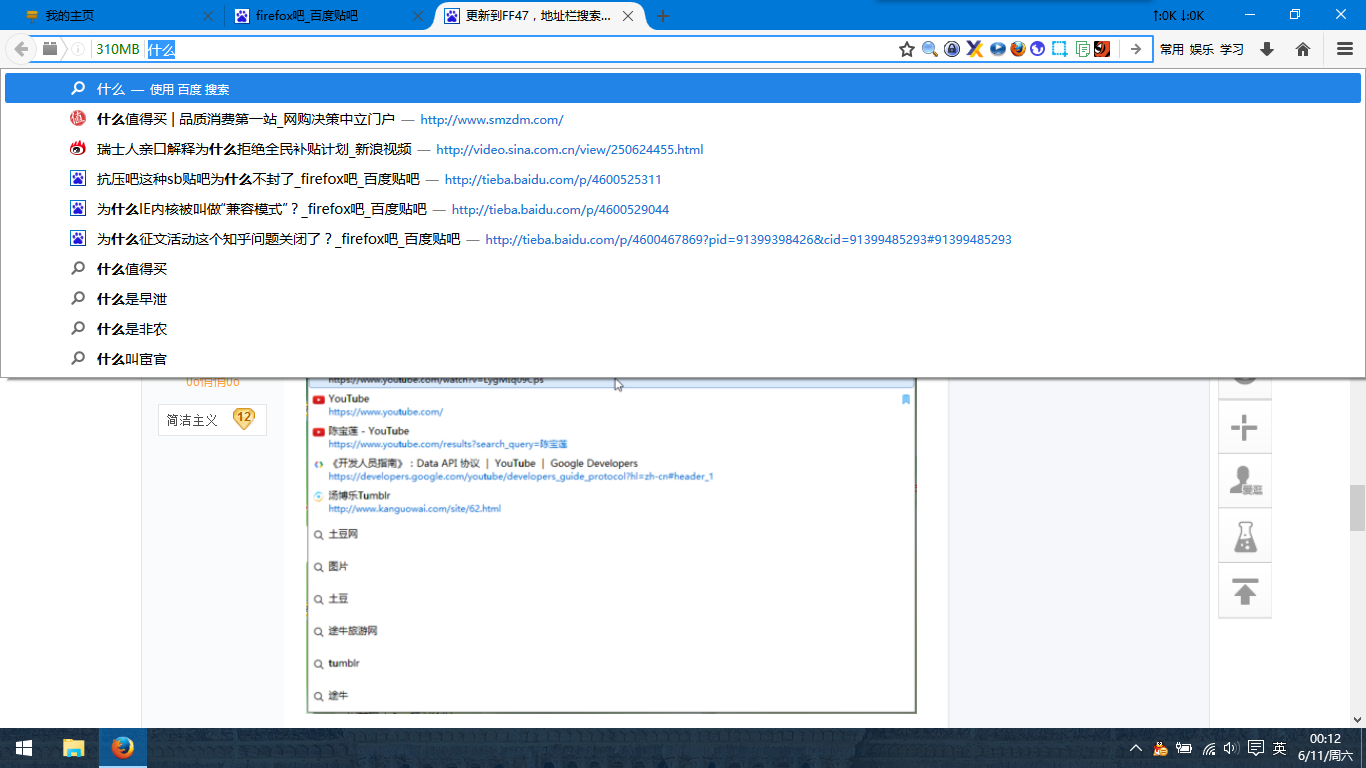Open the embedded screenshot image in the post

pyautogui.click(x=611, y=545)
